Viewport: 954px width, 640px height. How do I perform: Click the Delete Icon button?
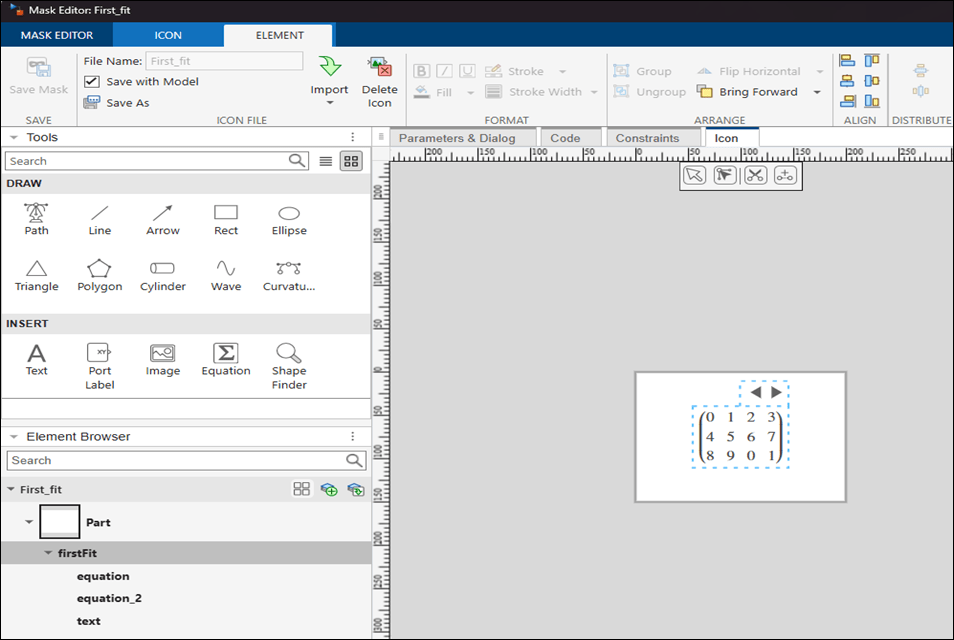(x=379, y=82)
